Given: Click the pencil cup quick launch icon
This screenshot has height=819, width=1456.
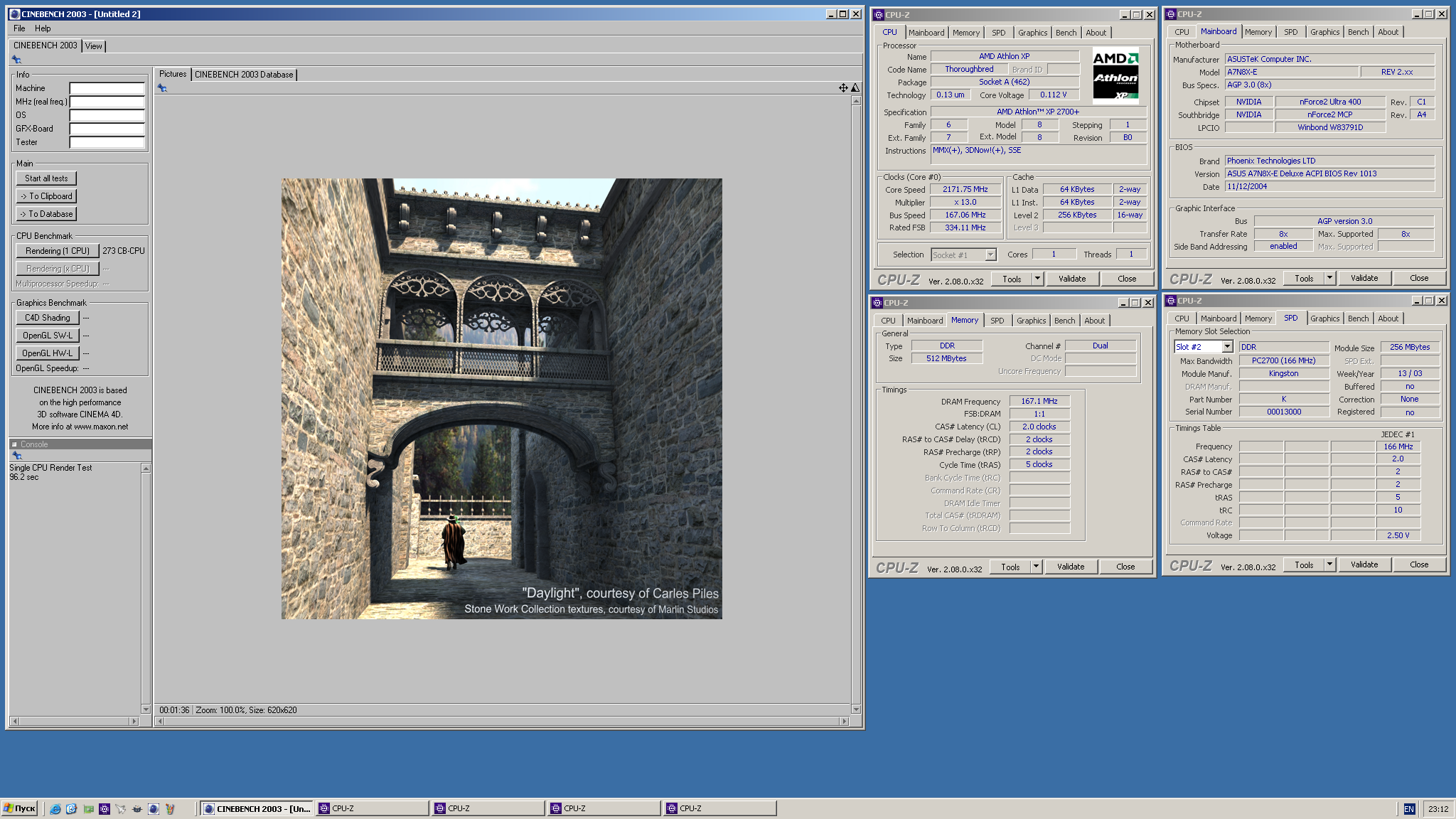Looking at the screenshot, I should (x=170, y=809).
